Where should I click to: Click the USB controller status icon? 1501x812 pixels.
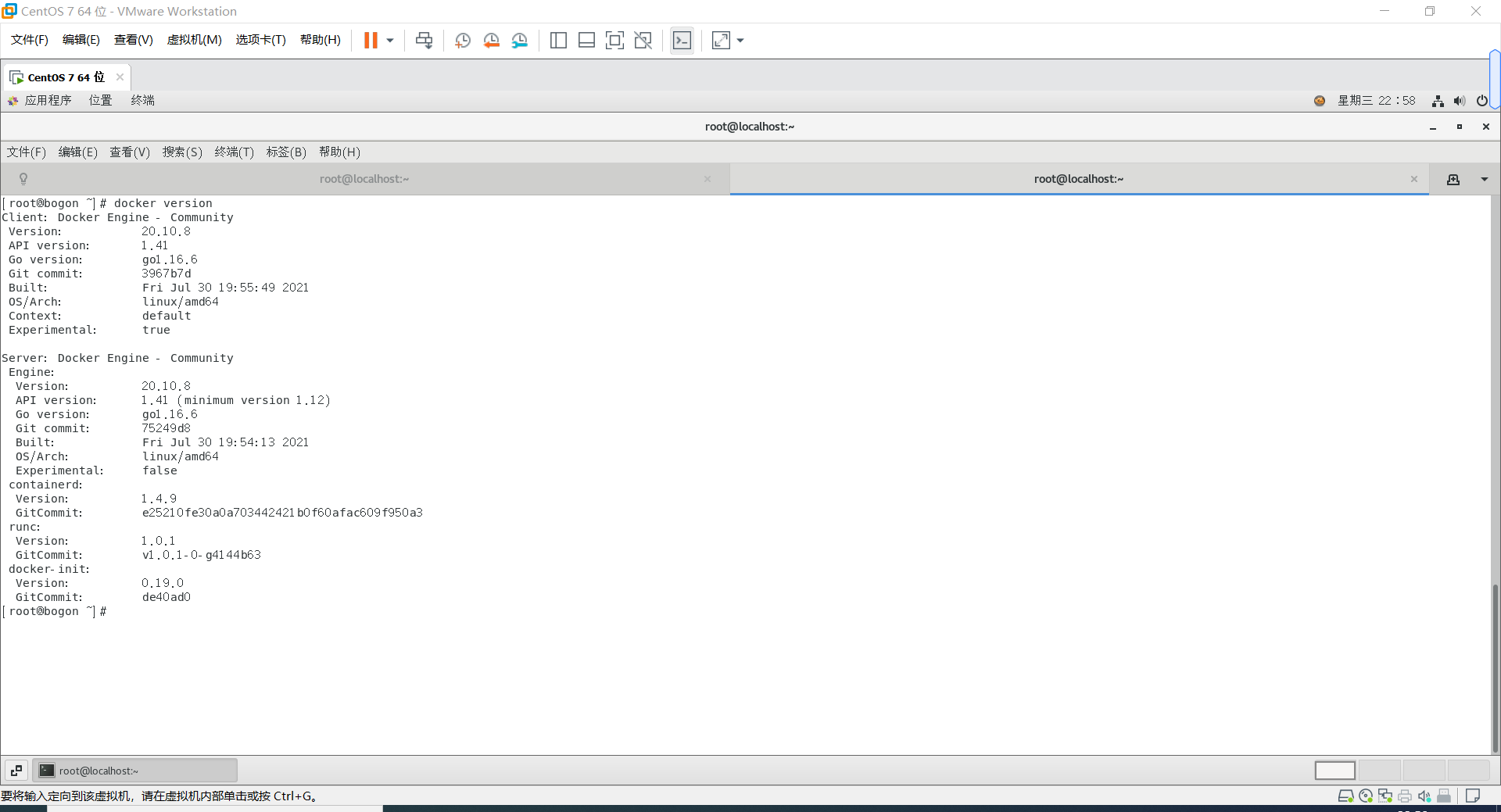[1444, 796]
